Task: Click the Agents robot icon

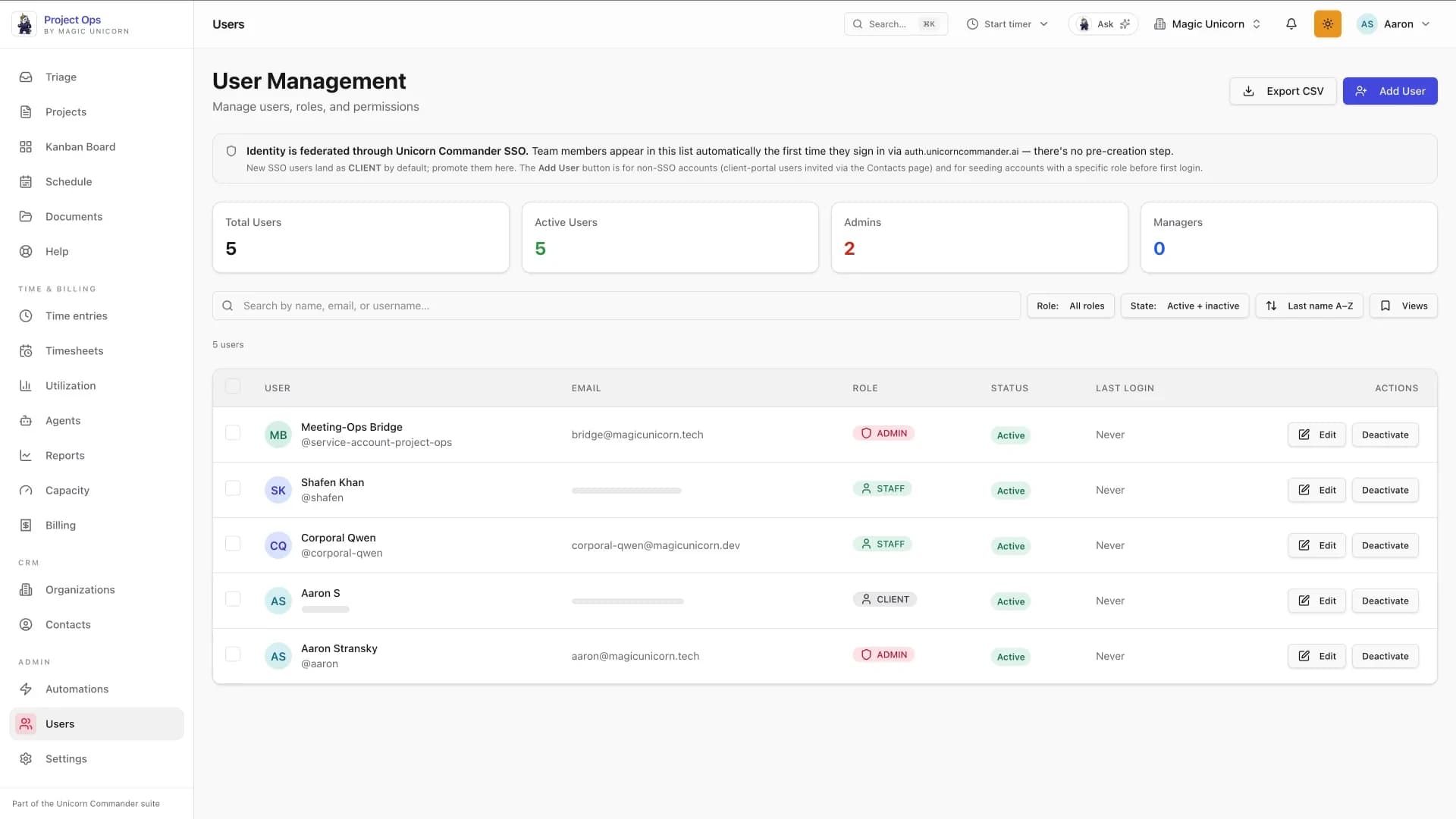Action: (26, 421)
